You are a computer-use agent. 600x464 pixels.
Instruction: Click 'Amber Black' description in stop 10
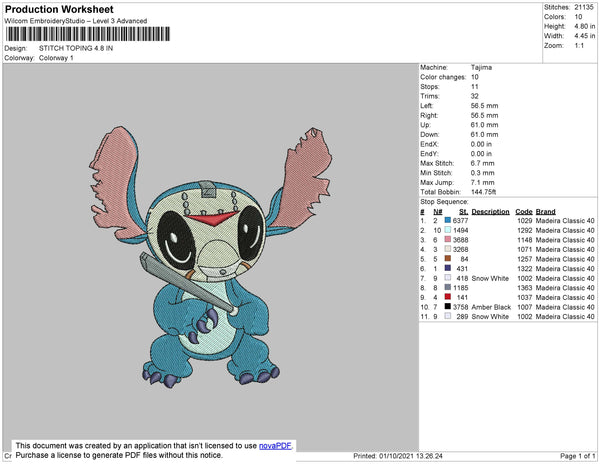(x=491, y=307)
